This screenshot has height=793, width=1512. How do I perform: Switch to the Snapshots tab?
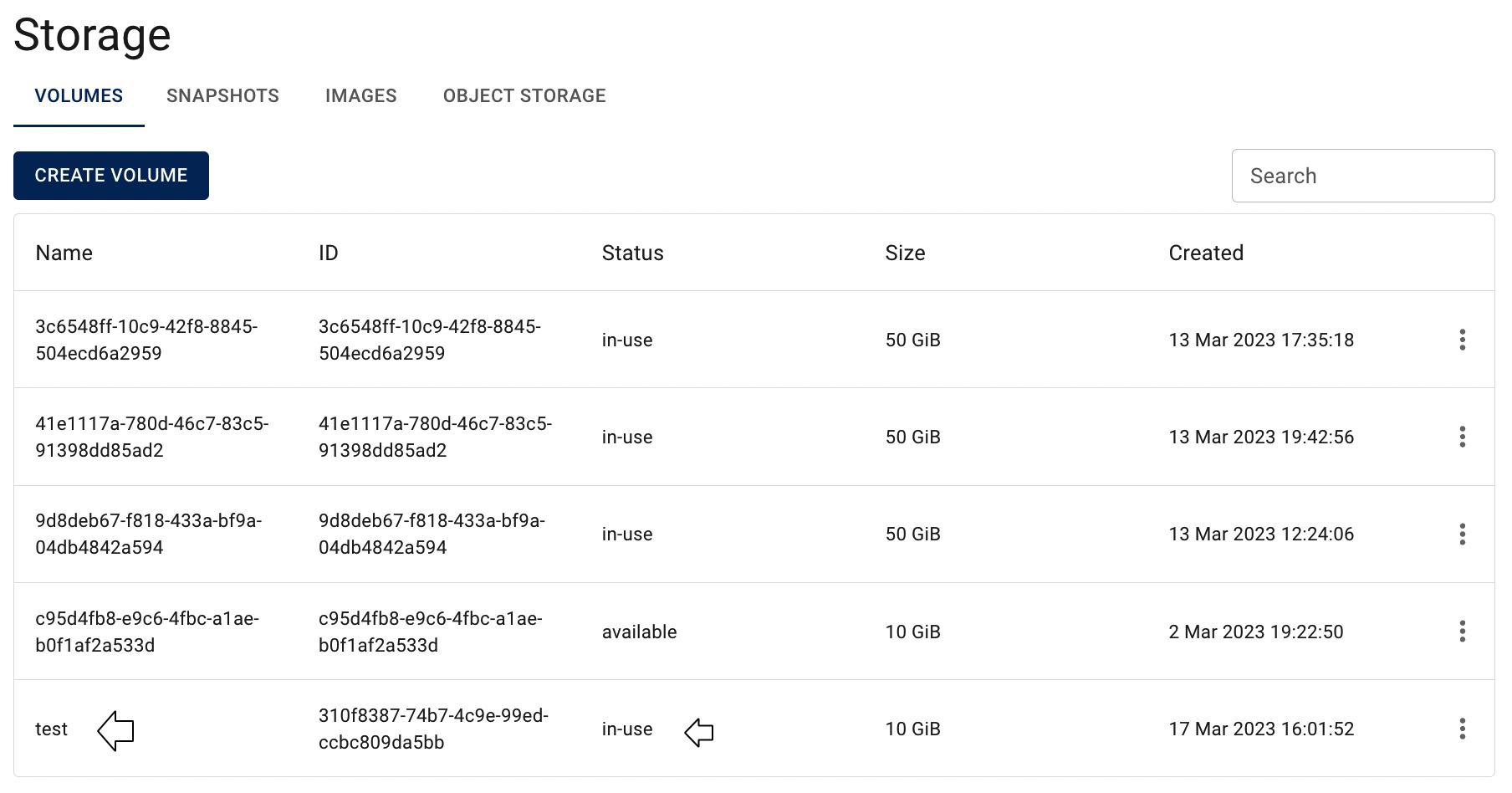click(222, 96)
